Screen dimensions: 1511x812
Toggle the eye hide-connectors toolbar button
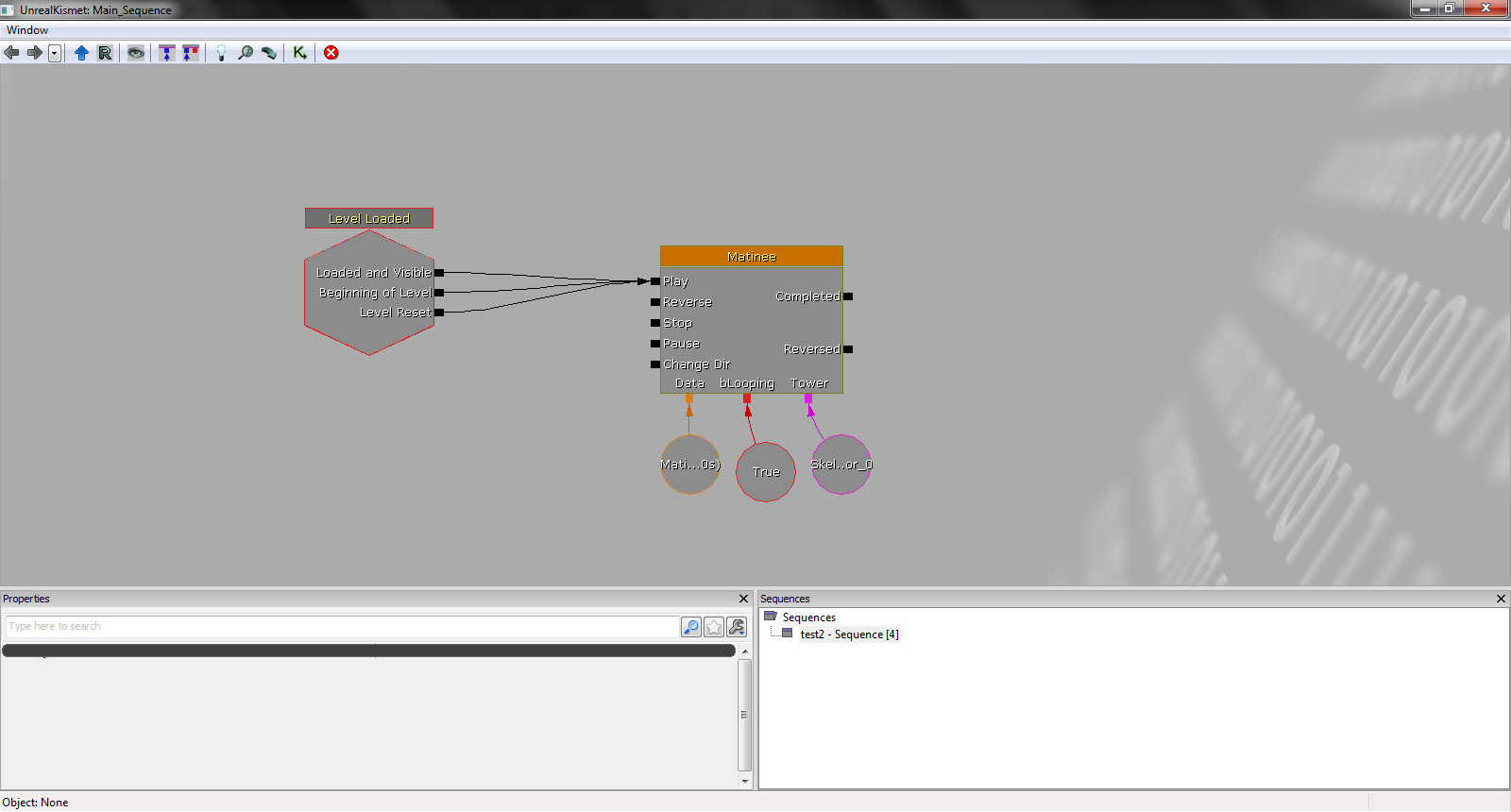tap(136, 53)
